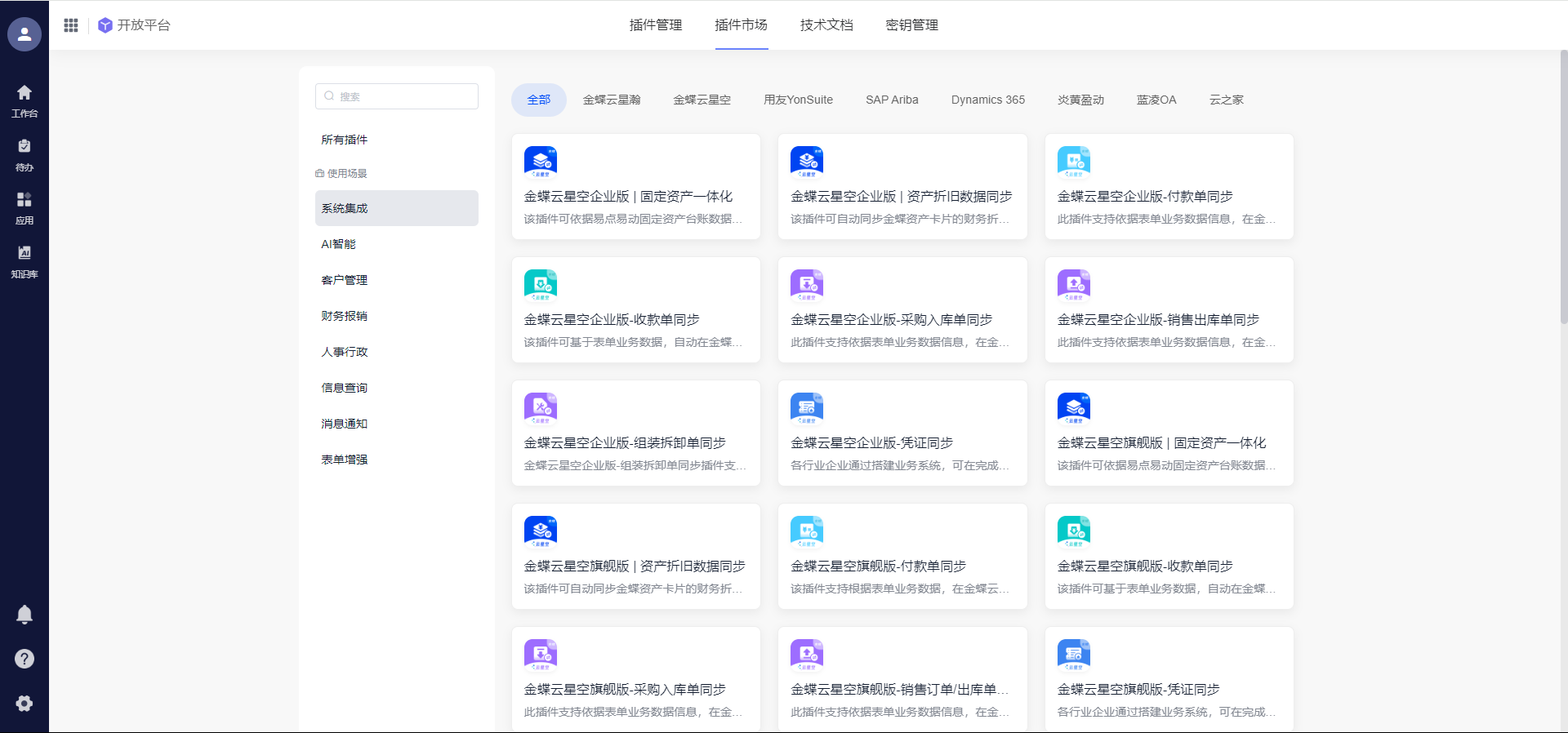
Task: Click the user avatar icon
Action: click(x=24, y=34)
